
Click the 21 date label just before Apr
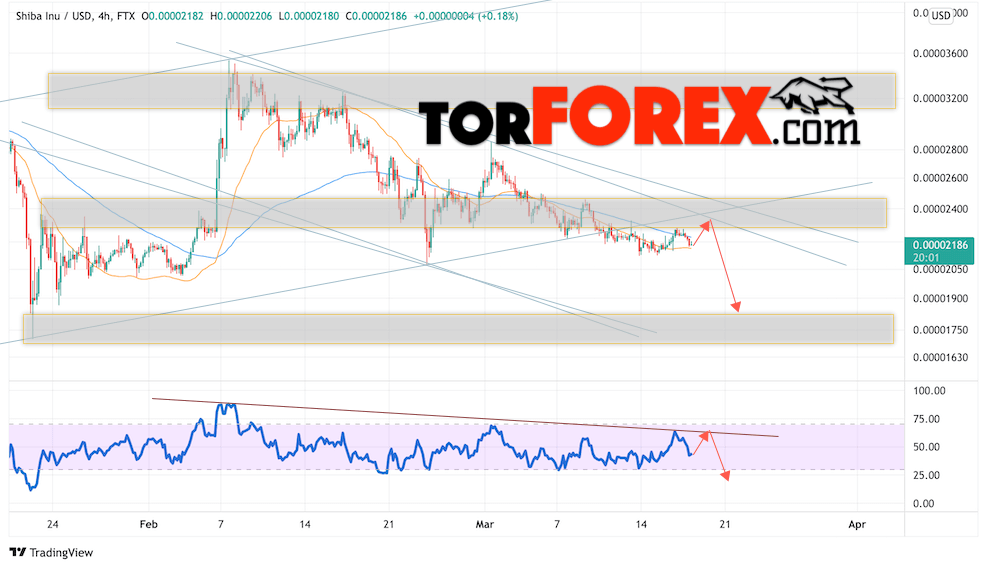[725, 525]
